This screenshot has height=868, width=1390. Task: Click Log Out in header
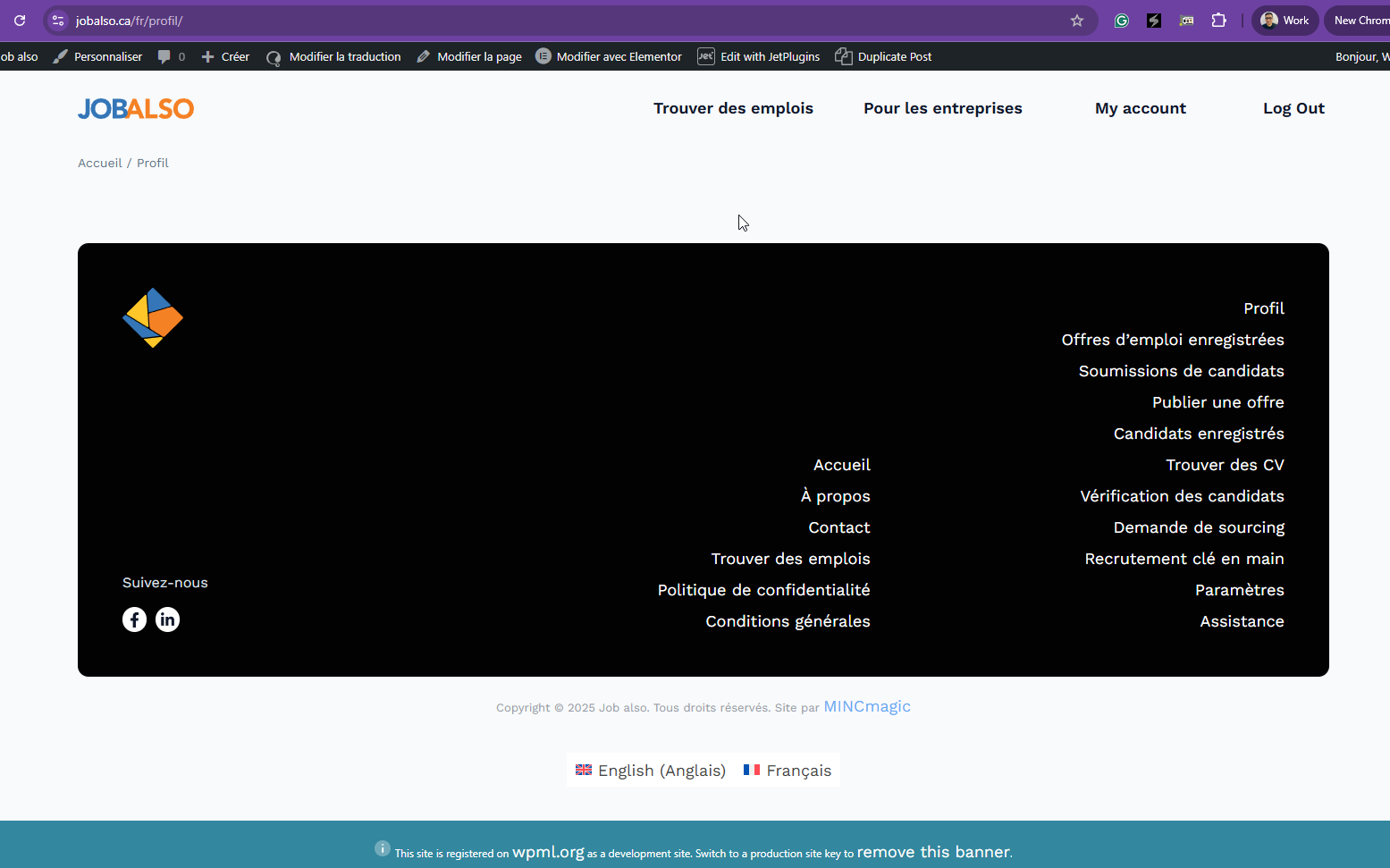1293,108
